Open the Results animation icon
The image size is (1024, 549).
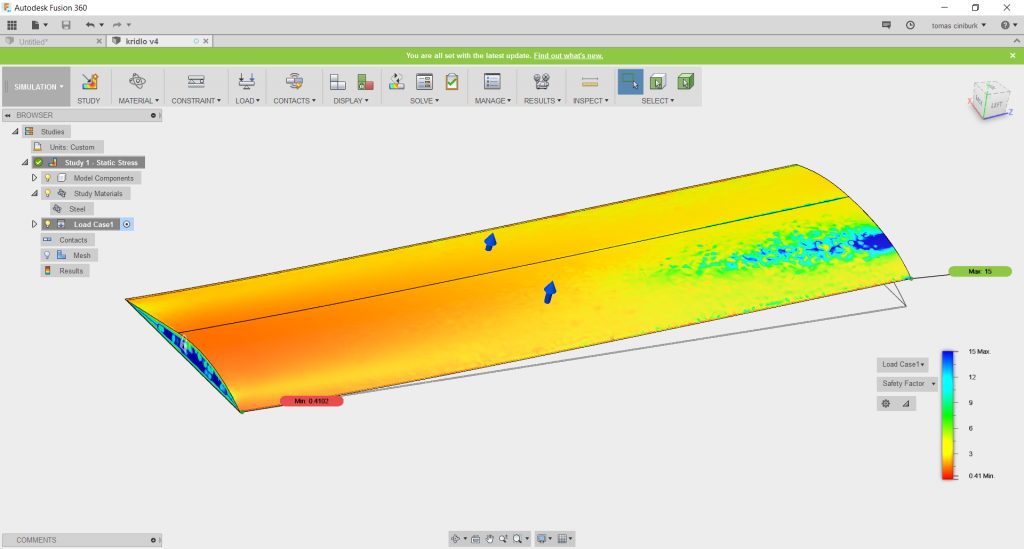[x=542, y=82]
